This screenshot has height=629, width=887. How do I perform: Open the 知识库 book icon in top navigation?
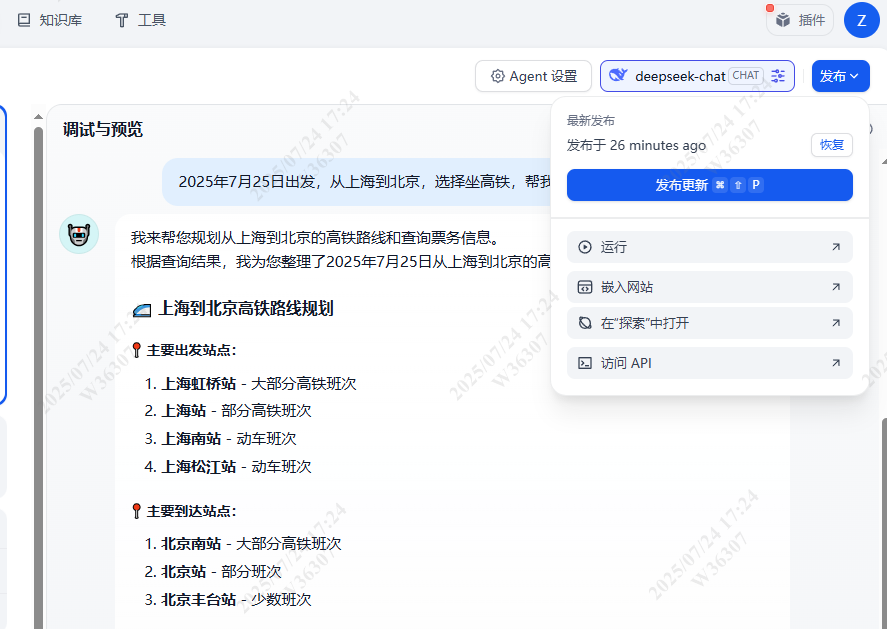pos(24,20)
